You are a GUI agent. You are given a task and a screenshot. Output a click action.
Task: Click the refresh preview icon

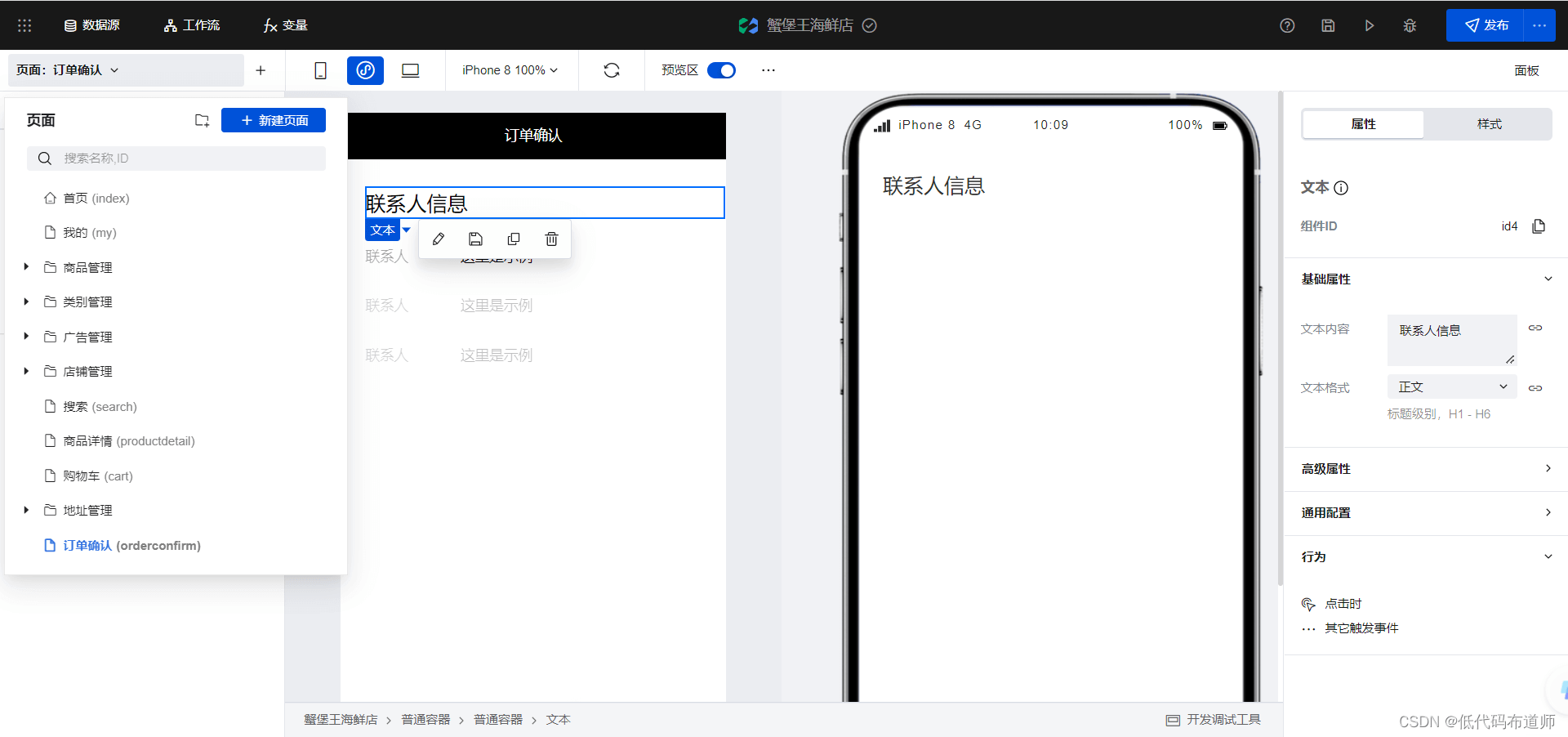click(612, 70)
